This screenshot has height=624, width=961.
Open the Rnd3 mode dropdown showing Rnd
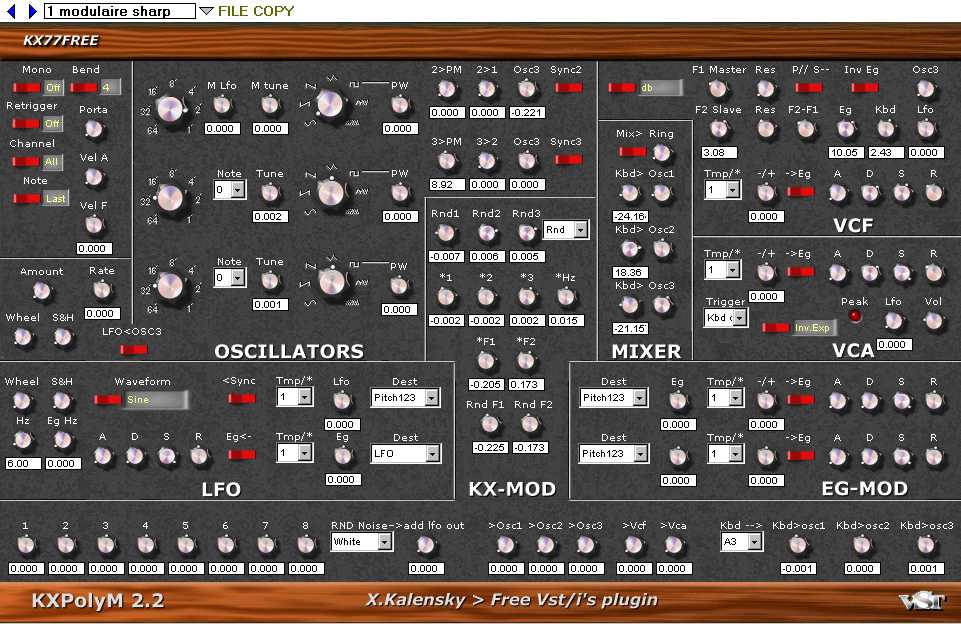coord(565,229)
